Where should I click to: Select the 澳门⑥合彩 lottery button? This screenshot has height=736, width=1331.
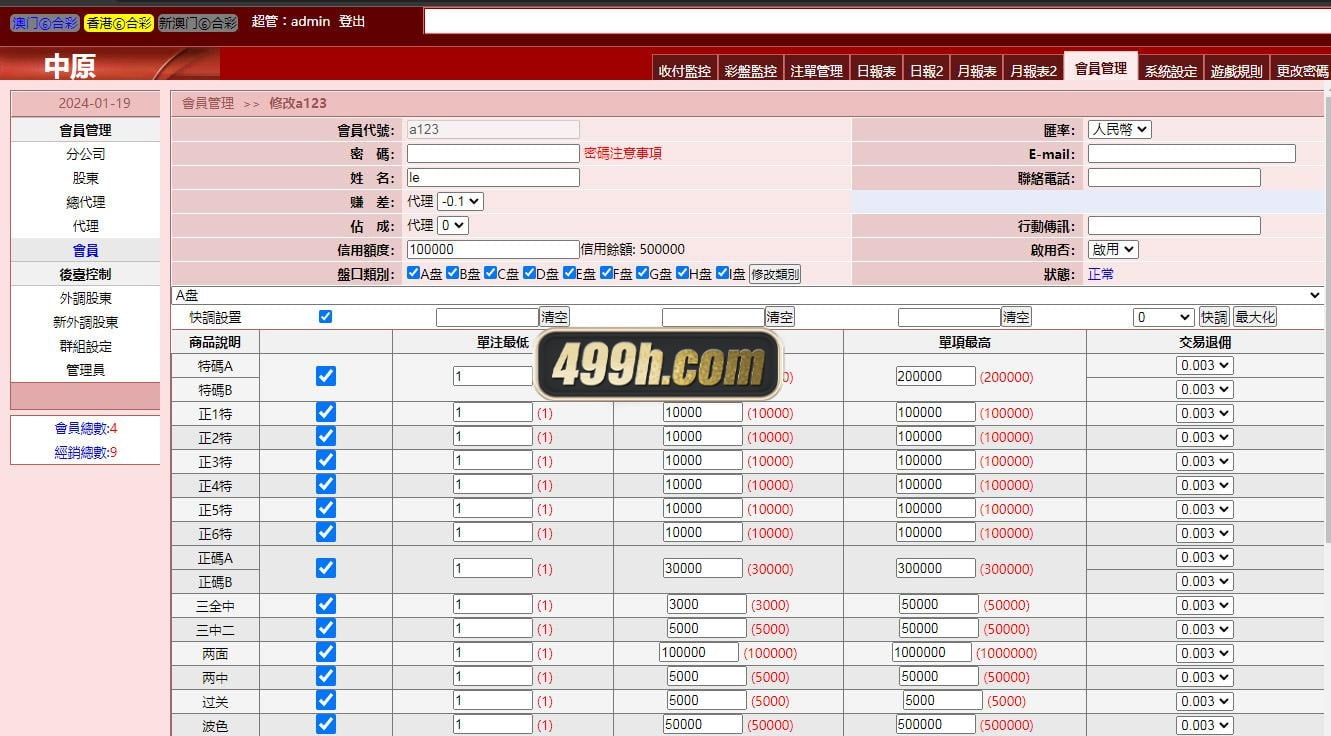point(45,22)
